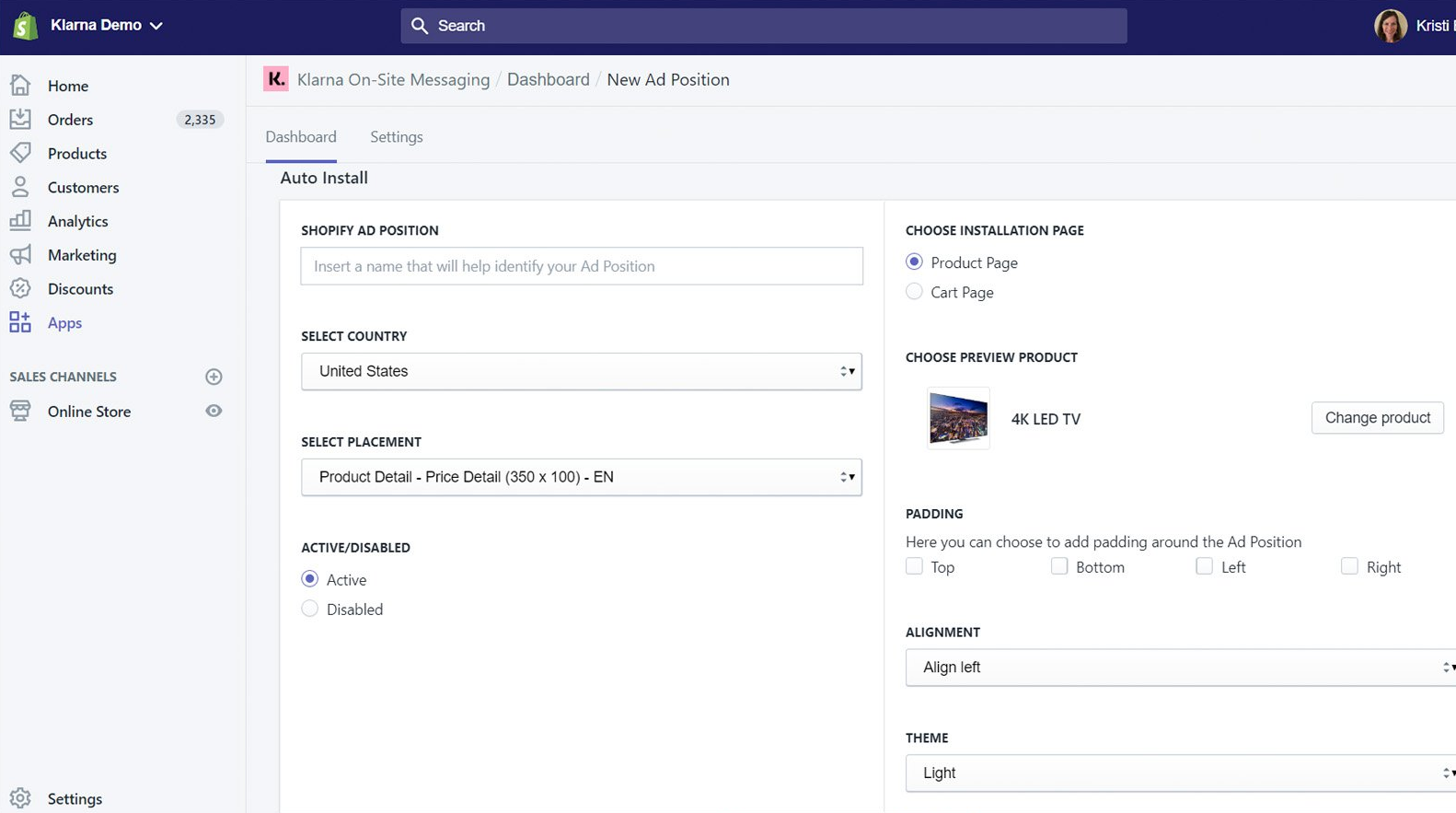The height and width of the screenshot is (813, 1456).
Task: Click the Home house icon in the sidebar
Action: coord(20,86)
